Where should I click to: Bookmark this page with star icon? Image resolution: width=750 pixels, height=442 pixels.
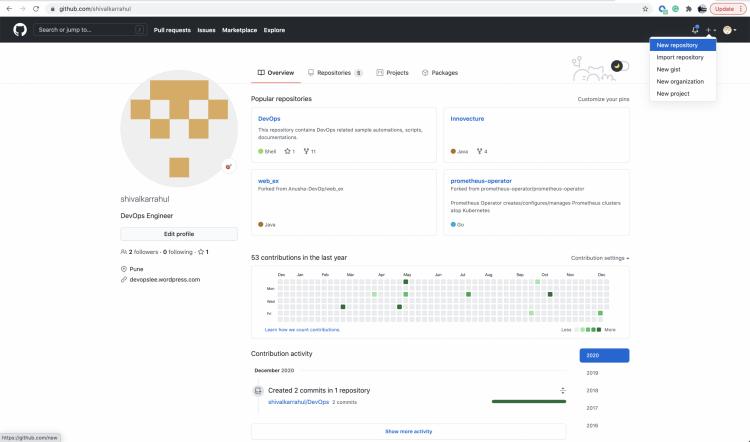pyautogui.click(x=646, y=8)
